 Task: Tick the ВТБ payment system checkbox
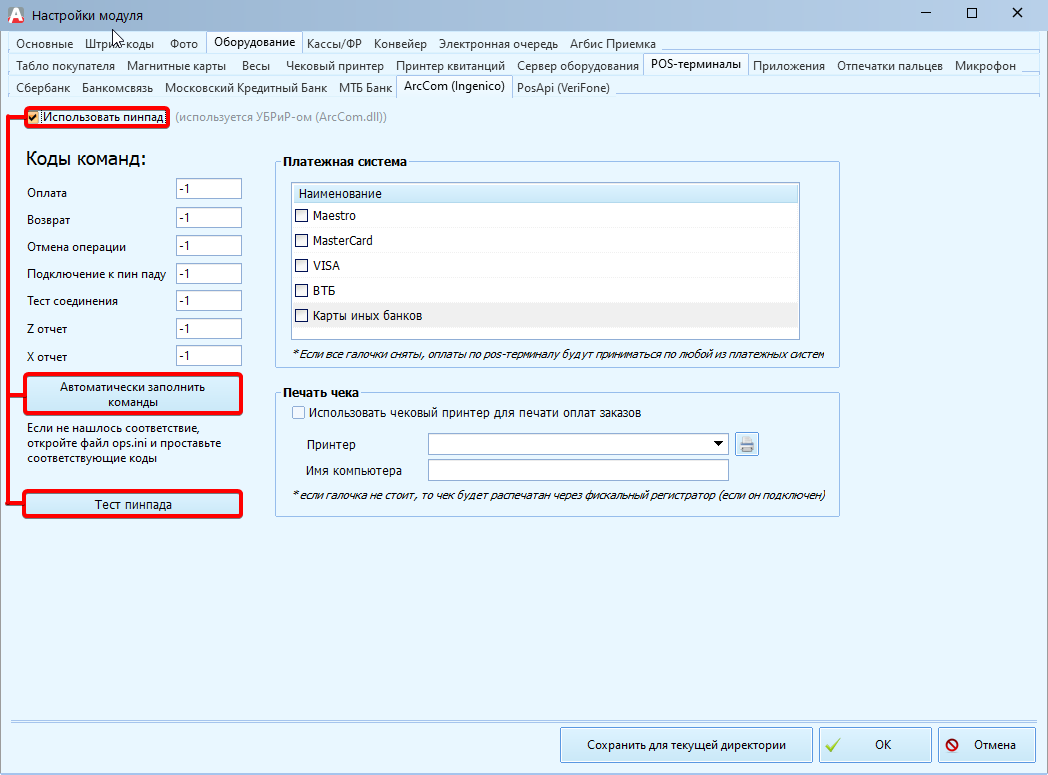point(301,291)
